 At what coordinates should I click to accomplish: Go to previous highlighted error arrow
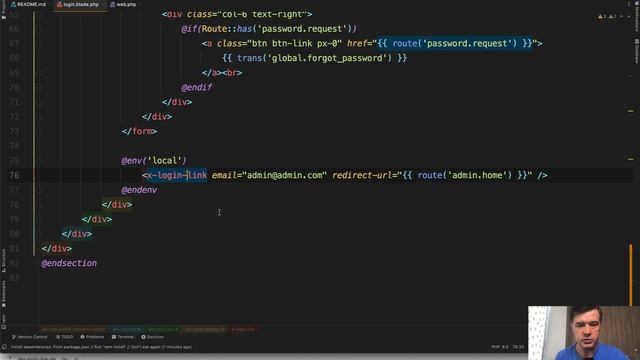(621, 16)
